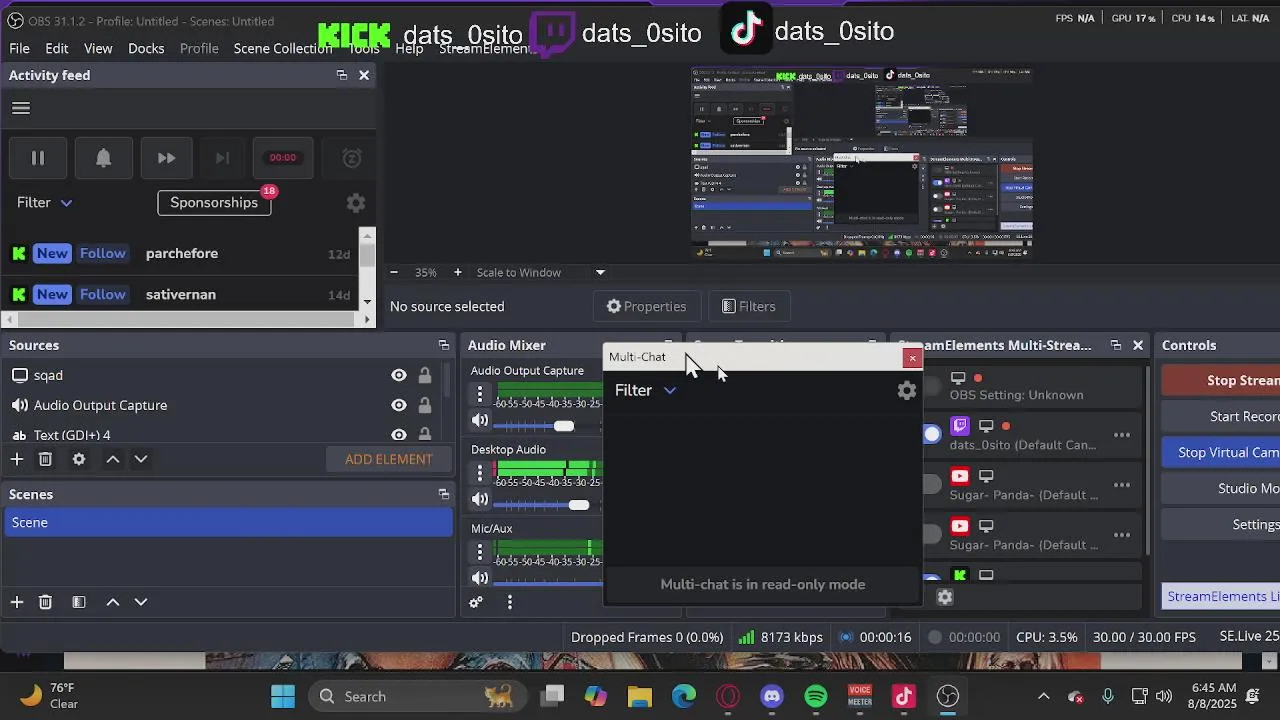Move scene up with arrow
Screen dimensions: 1280x720
113,602
